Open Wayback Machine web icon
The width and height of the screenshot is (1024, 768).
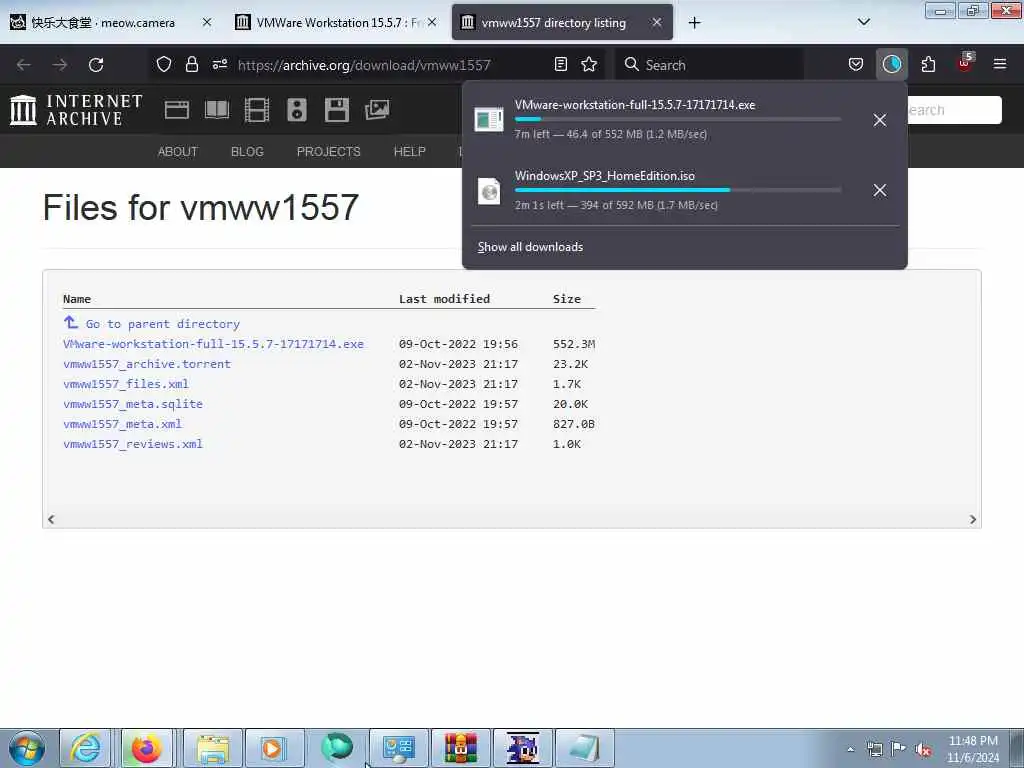[x=176, y=110]
